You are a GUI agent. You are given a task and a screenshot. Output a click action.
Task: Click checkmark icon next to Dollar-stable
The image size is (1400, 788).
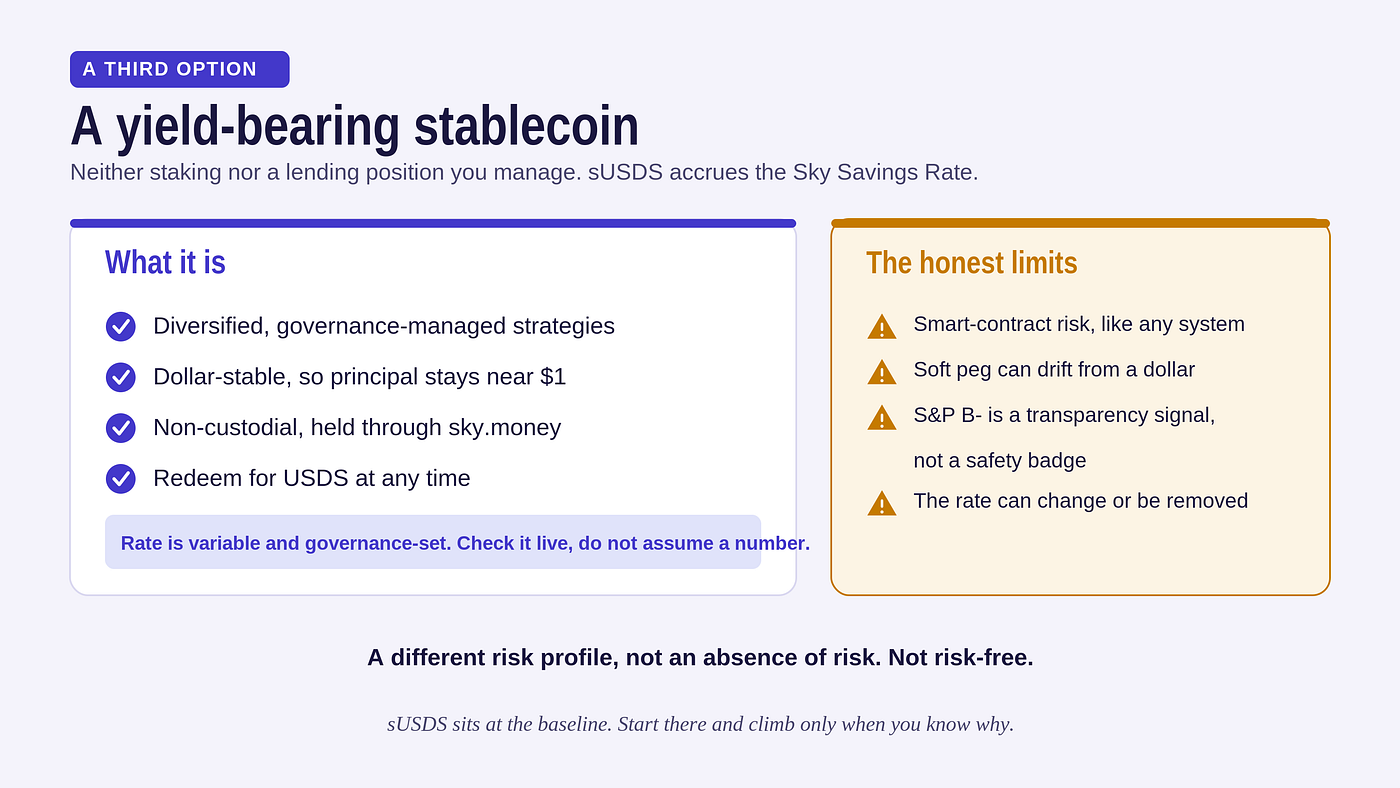tap(120, 377)
